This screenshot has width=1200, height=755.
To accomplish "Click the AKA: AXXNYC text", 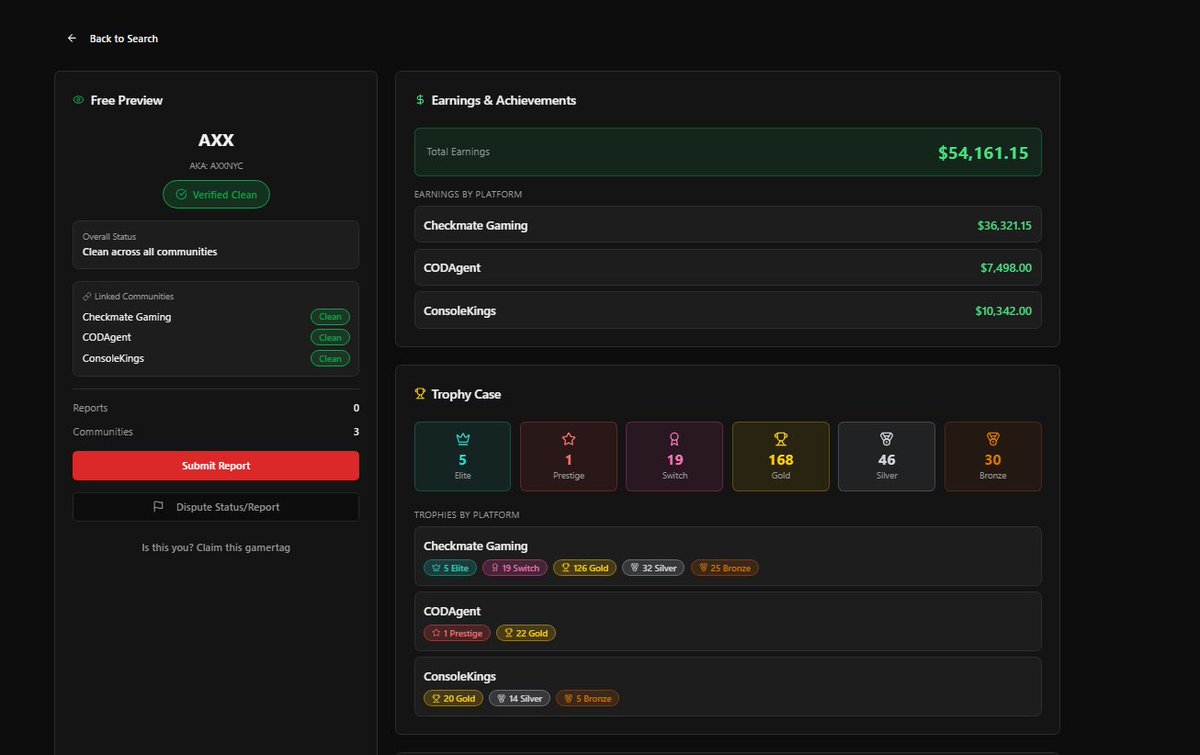I will pyautogui.click(x=216, y=166).
